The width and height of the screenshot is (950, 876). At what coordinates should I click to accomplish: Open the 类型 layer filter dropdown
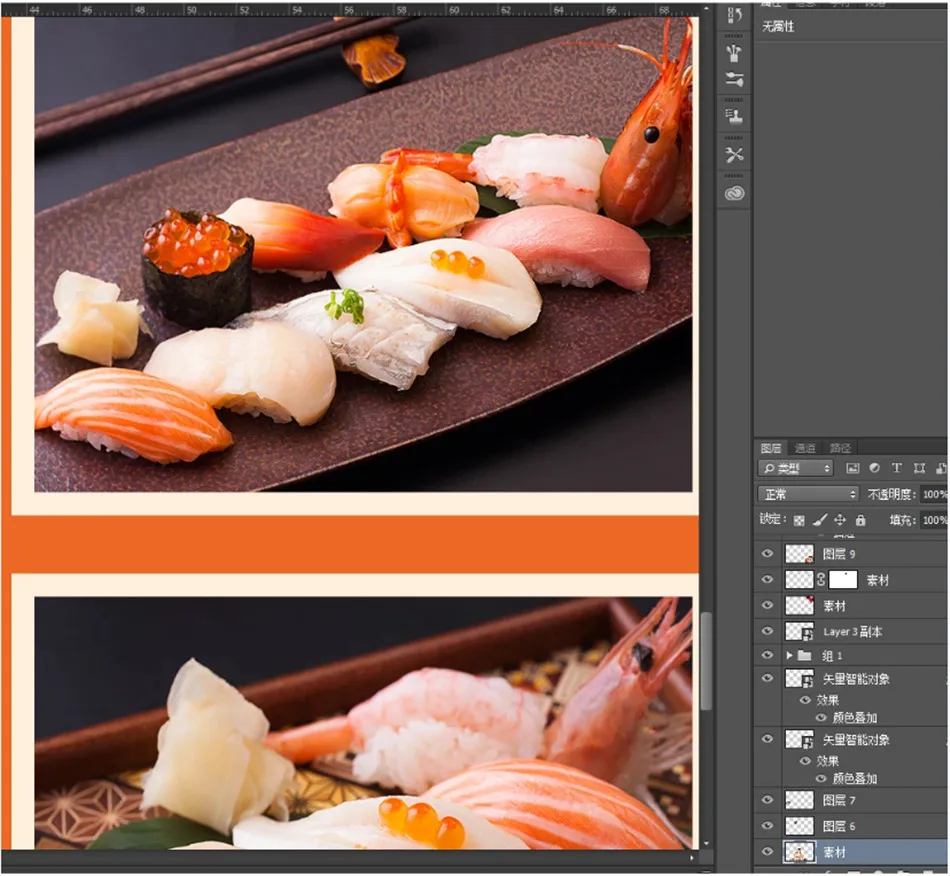click(x=796, y=468)
